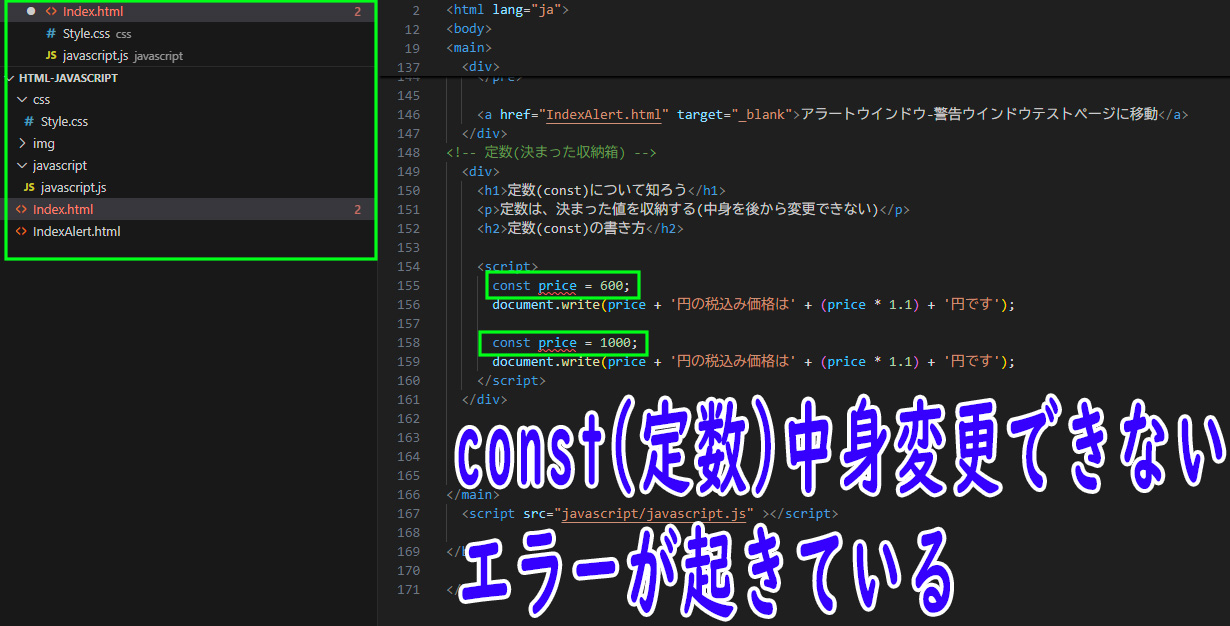
Task: Click the value 600 on line 155
Action: pos(611,286)
